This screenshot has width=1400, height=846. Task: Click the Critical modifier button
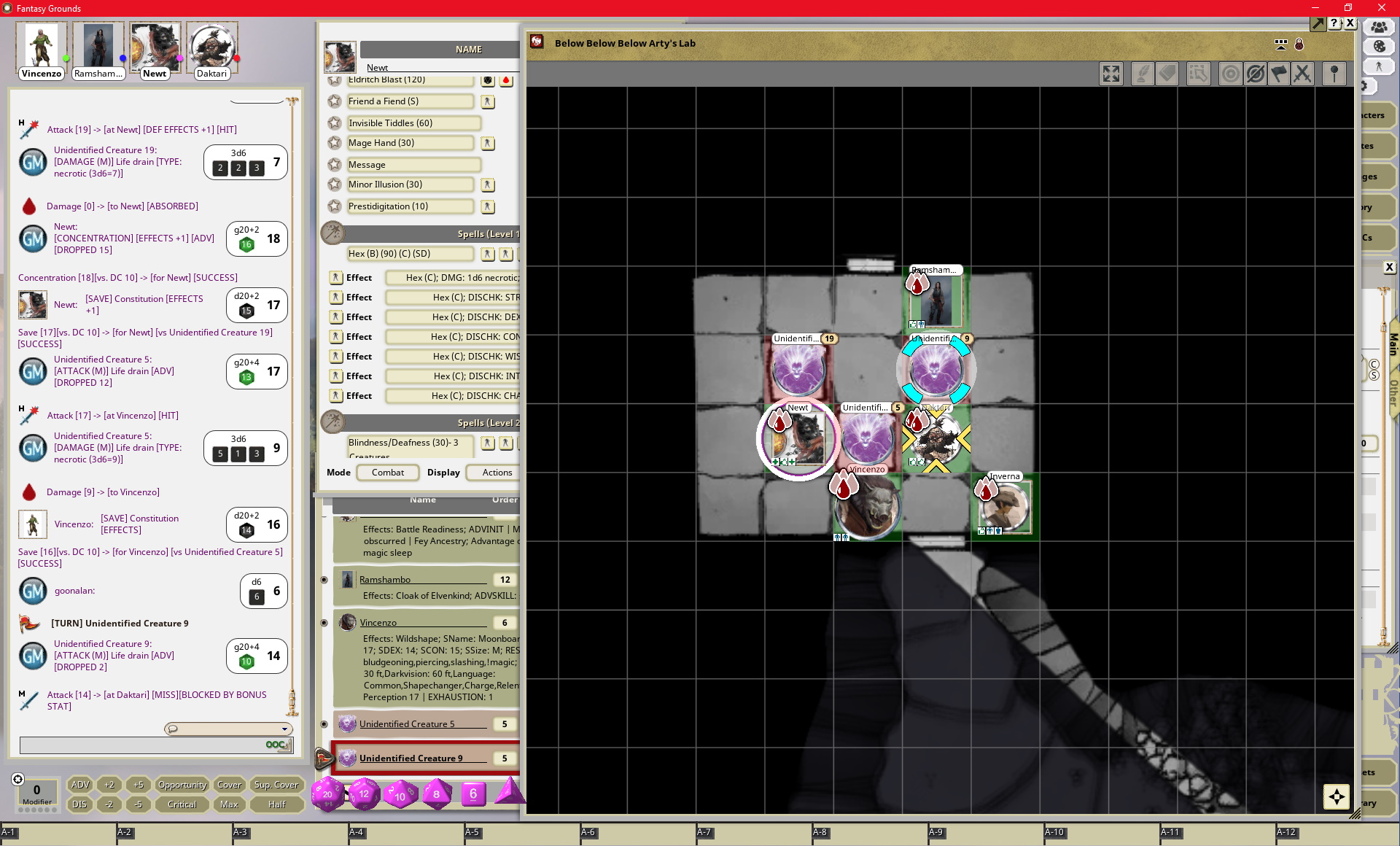click(x=182, y=804)
